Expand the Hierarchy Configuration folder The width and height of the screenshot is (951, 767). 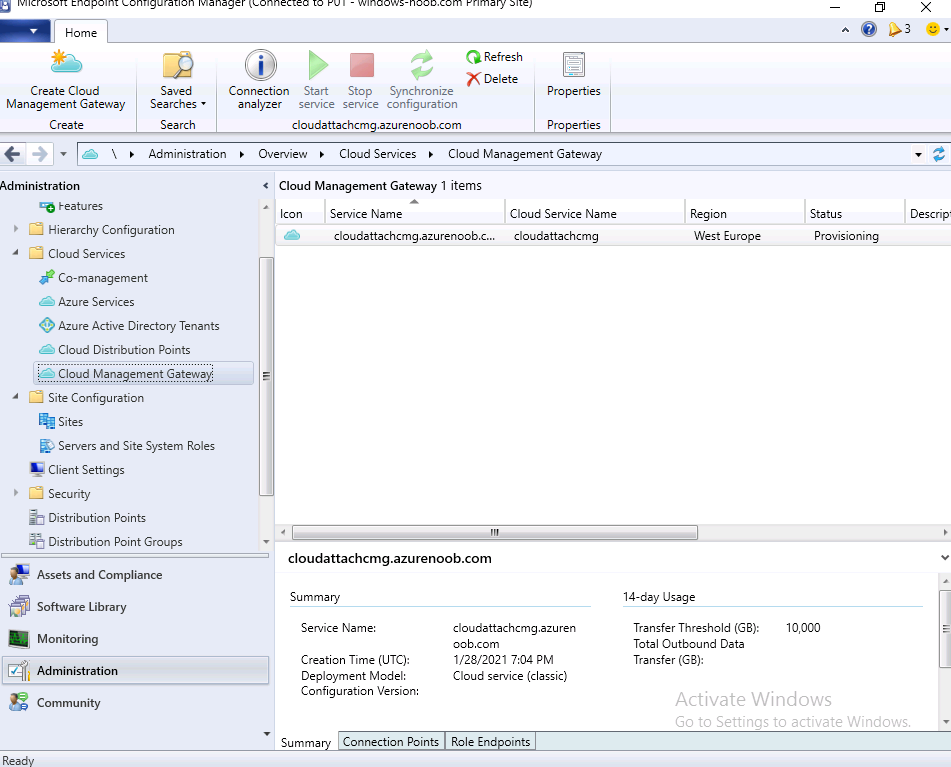pyautogui.click(x=16, y=229)
